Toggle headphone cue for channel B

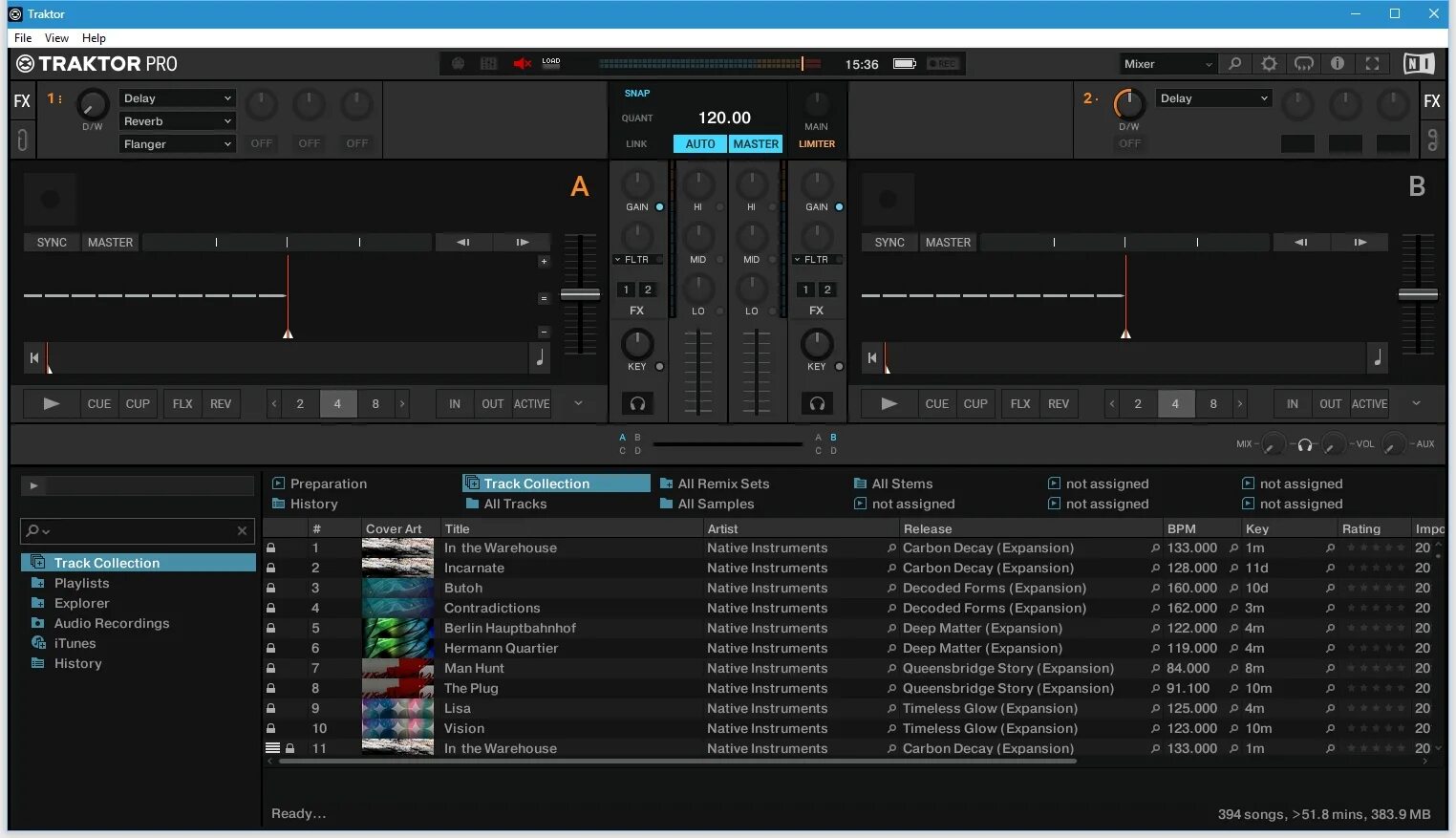(x=817, y=403)
